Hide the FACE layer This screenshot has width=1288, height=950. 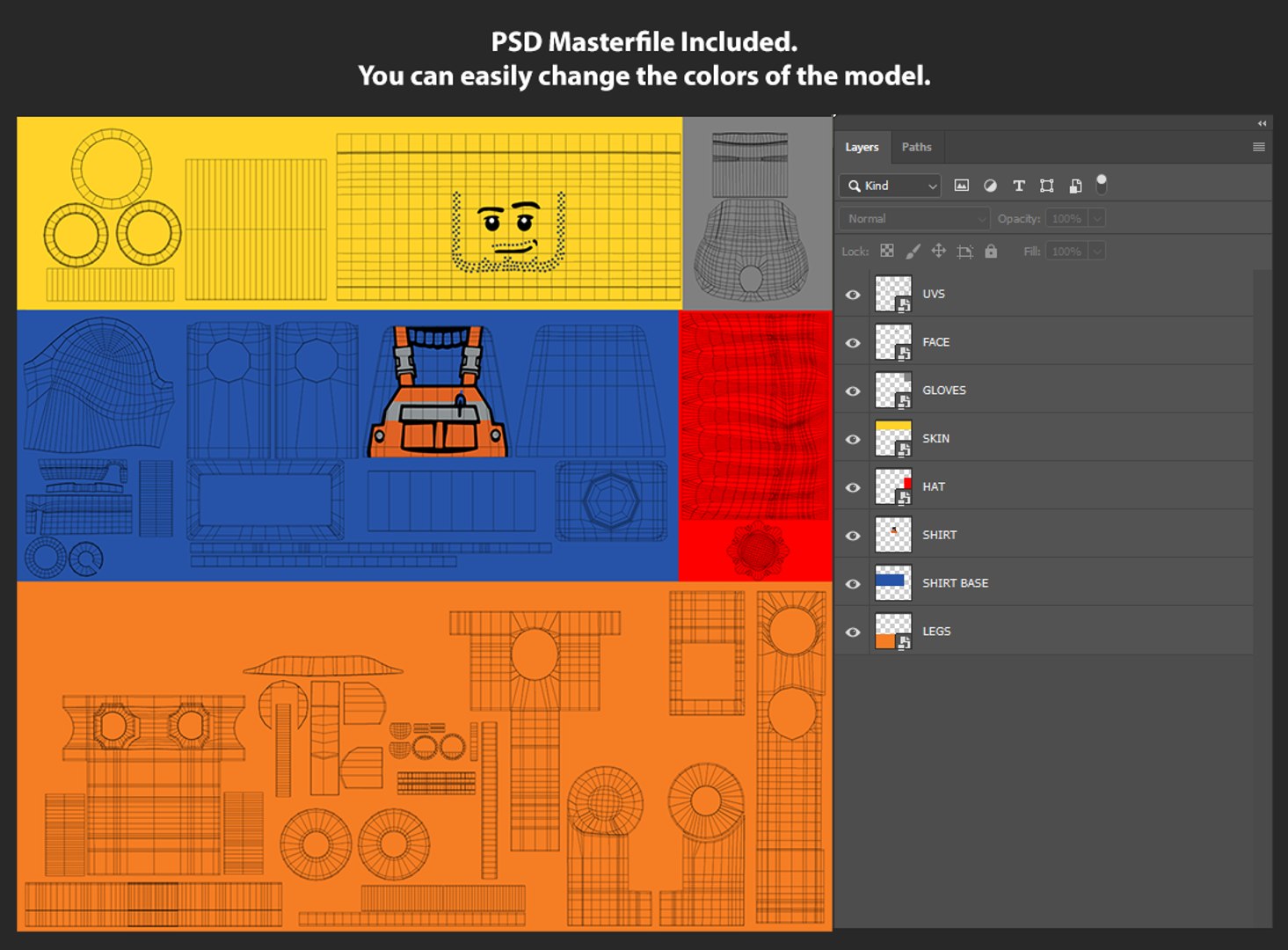[853, 343]
